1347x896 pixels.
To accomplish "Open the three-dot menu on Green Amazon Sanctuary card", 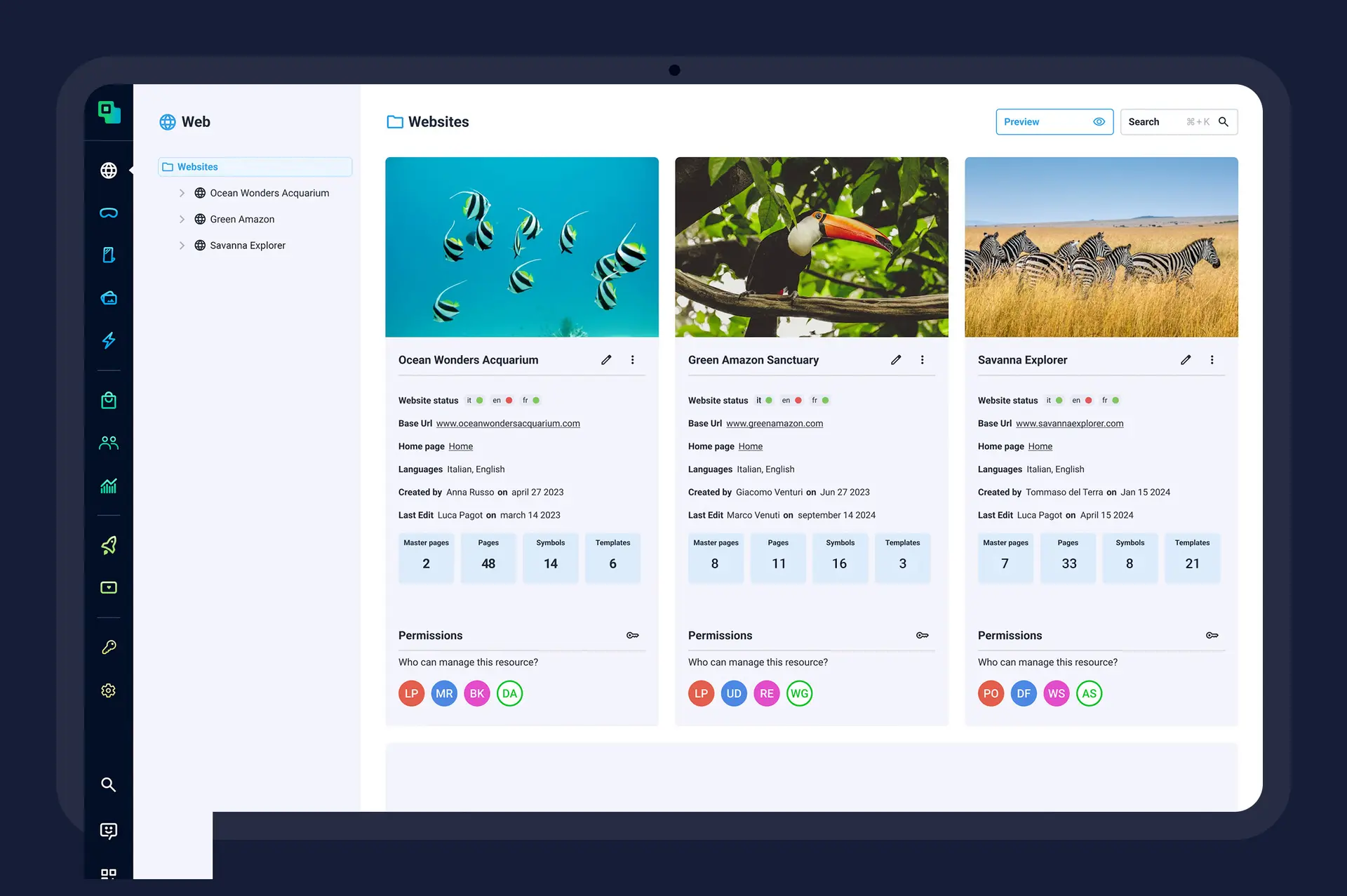I will coord(923,360).
